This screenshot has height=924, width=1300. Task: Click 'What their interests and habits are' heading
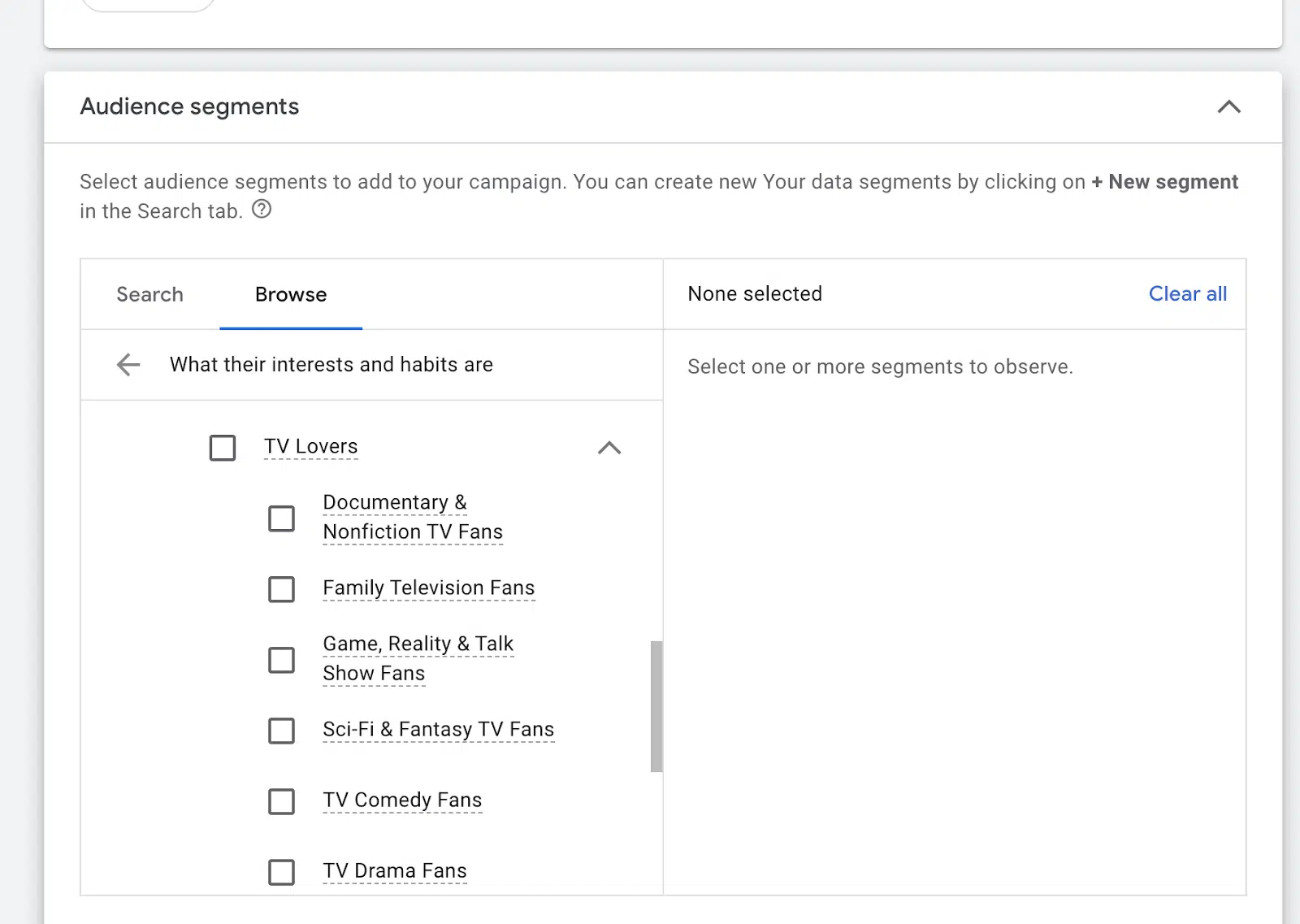tap(331, 364)
